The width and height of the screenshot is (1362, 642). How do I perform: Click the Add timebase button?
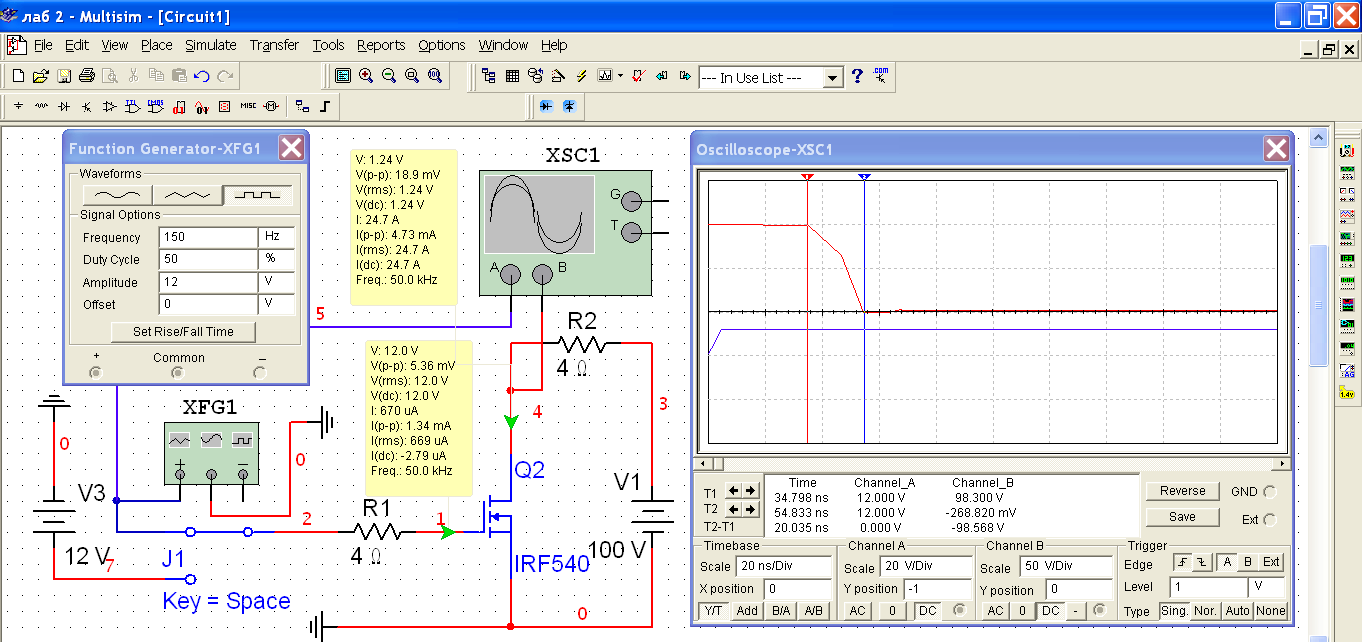747,611
